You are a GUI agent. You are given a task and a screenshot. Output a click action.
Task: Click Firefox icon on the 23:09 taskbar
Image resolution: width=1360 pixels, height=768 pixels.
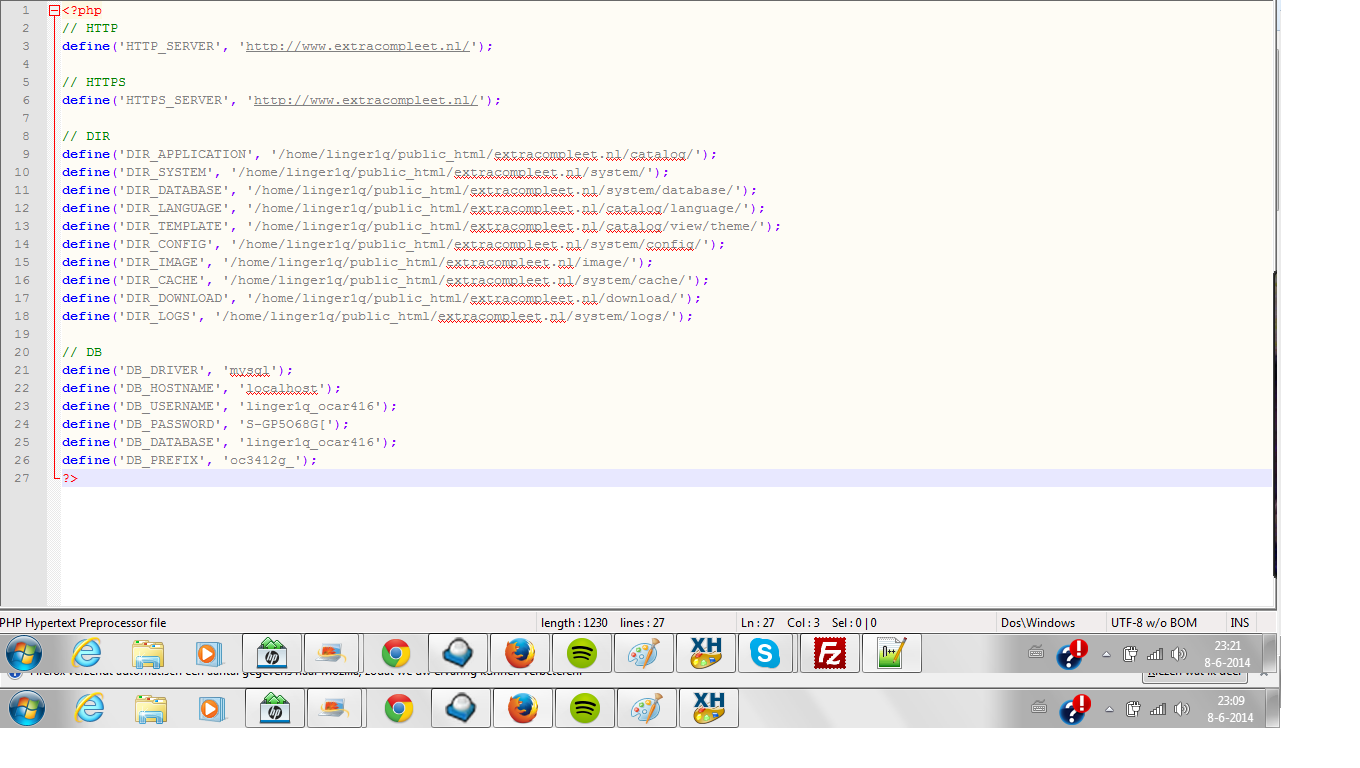point(522,708)
